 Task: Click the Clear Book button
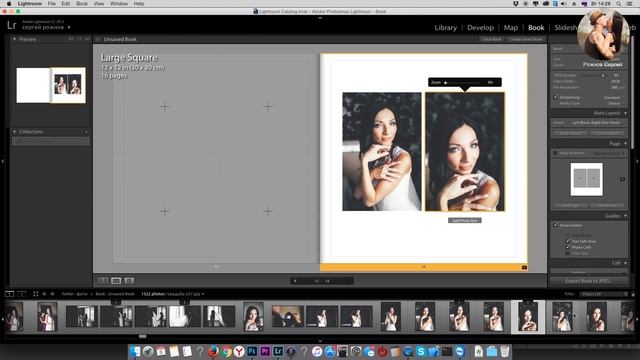(x=491, y=39)
